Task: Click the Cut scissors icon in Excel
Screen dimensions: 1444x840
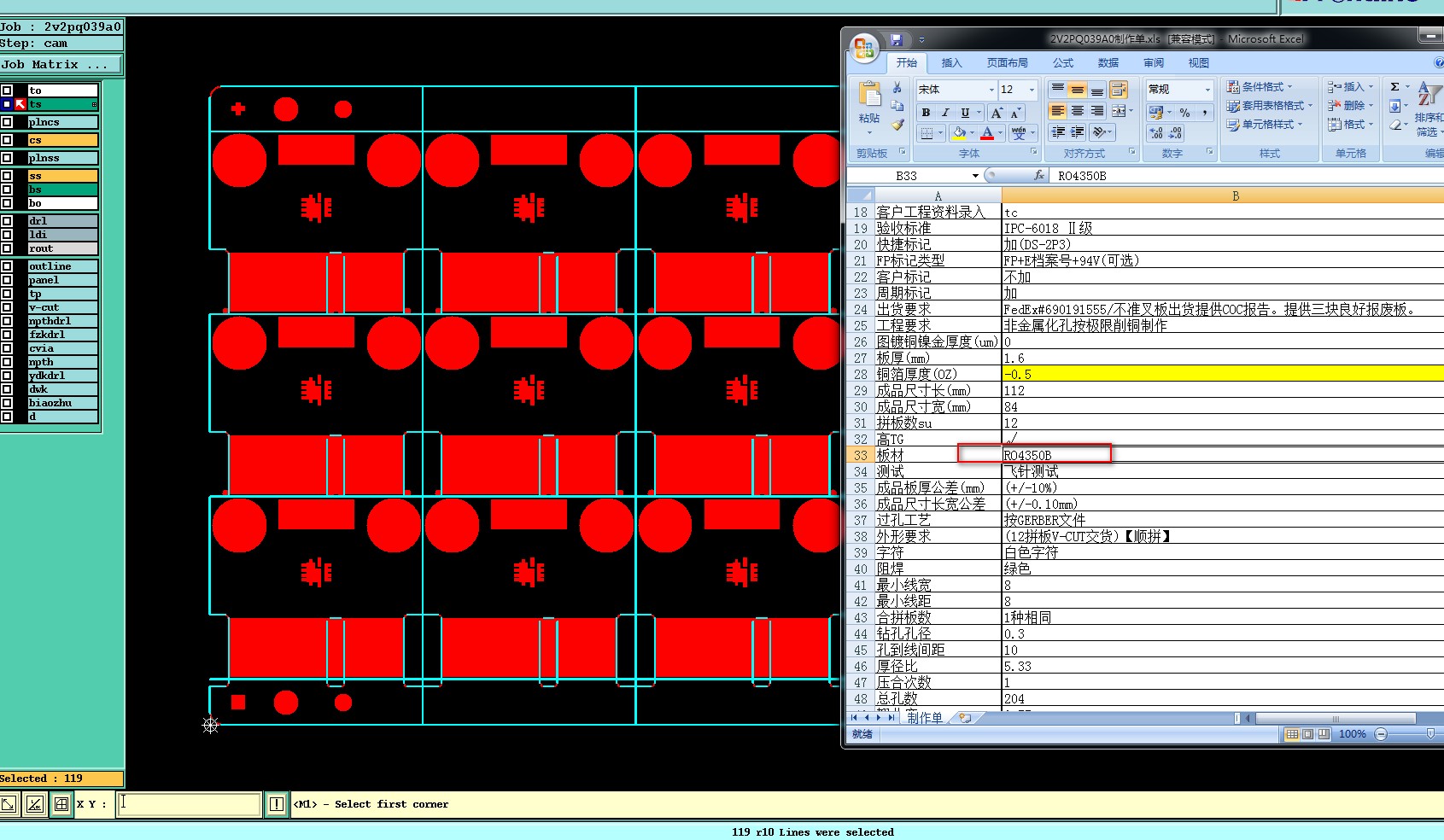Action: 897,88
